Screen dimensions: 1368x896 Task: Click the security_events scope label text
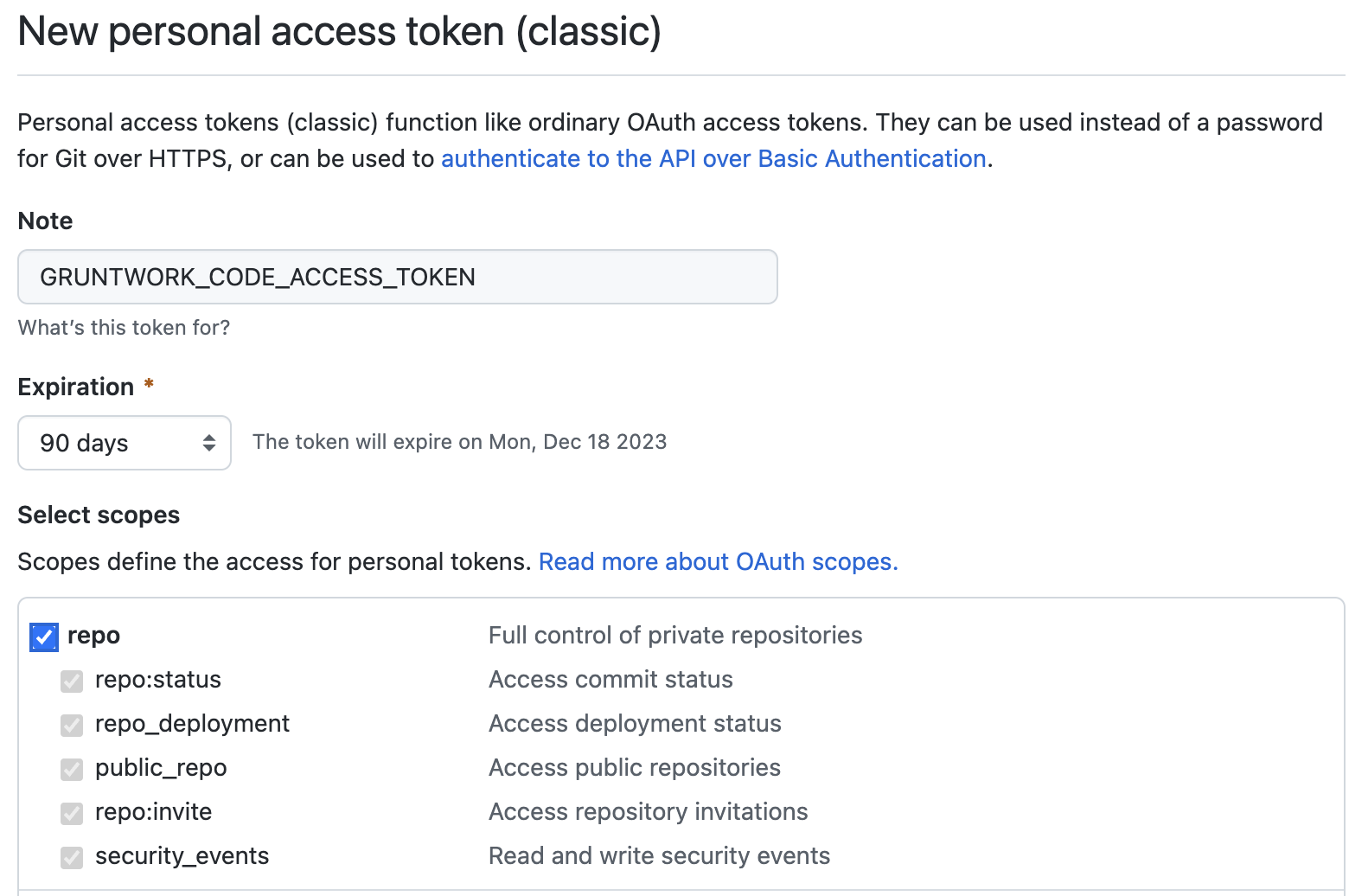(182, 856)
